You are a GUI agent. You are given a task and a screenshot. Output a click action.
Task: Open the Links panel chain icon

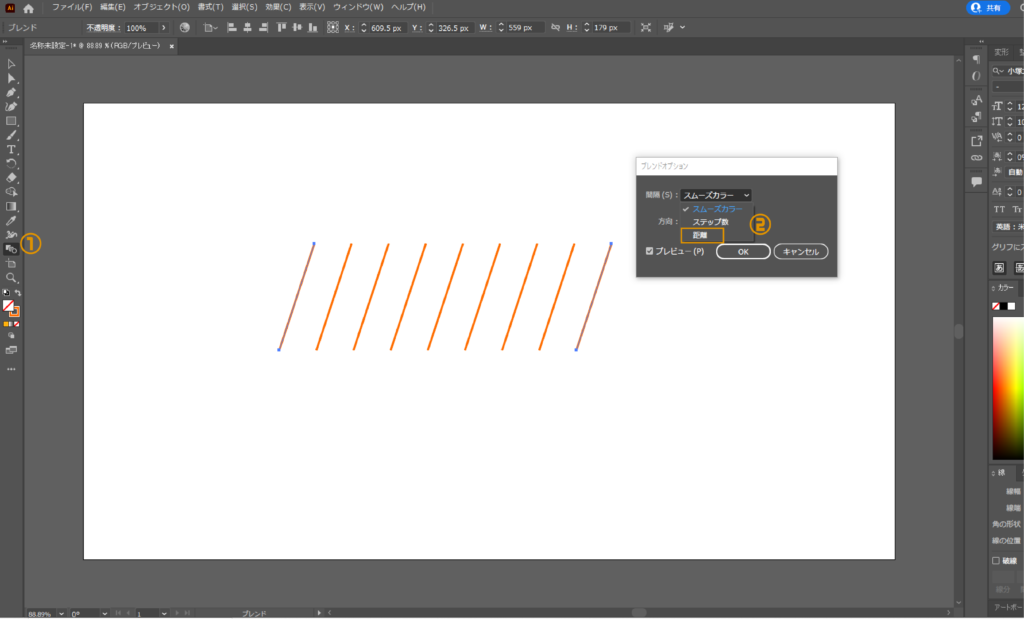coord(976,158)
